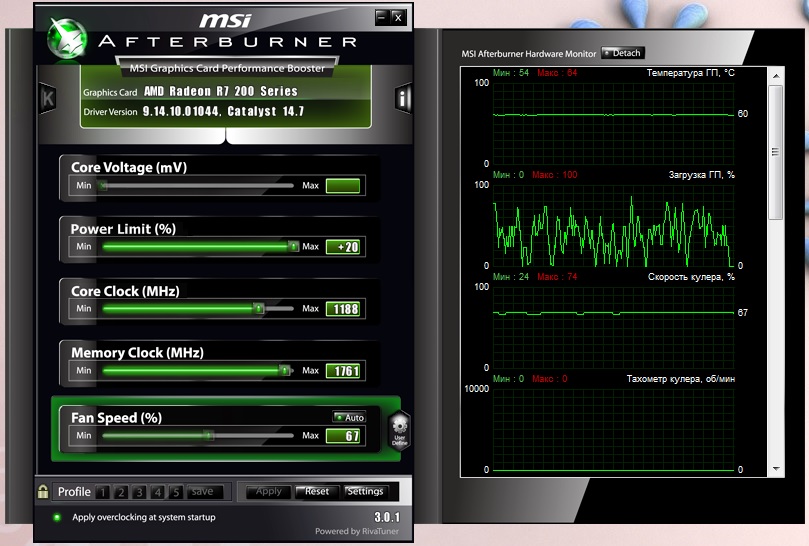Screen dimensions: 809x546
Task: Click the 'Температура ГП, °C' label
Action: pyautogui.click(x=691, y=73)
